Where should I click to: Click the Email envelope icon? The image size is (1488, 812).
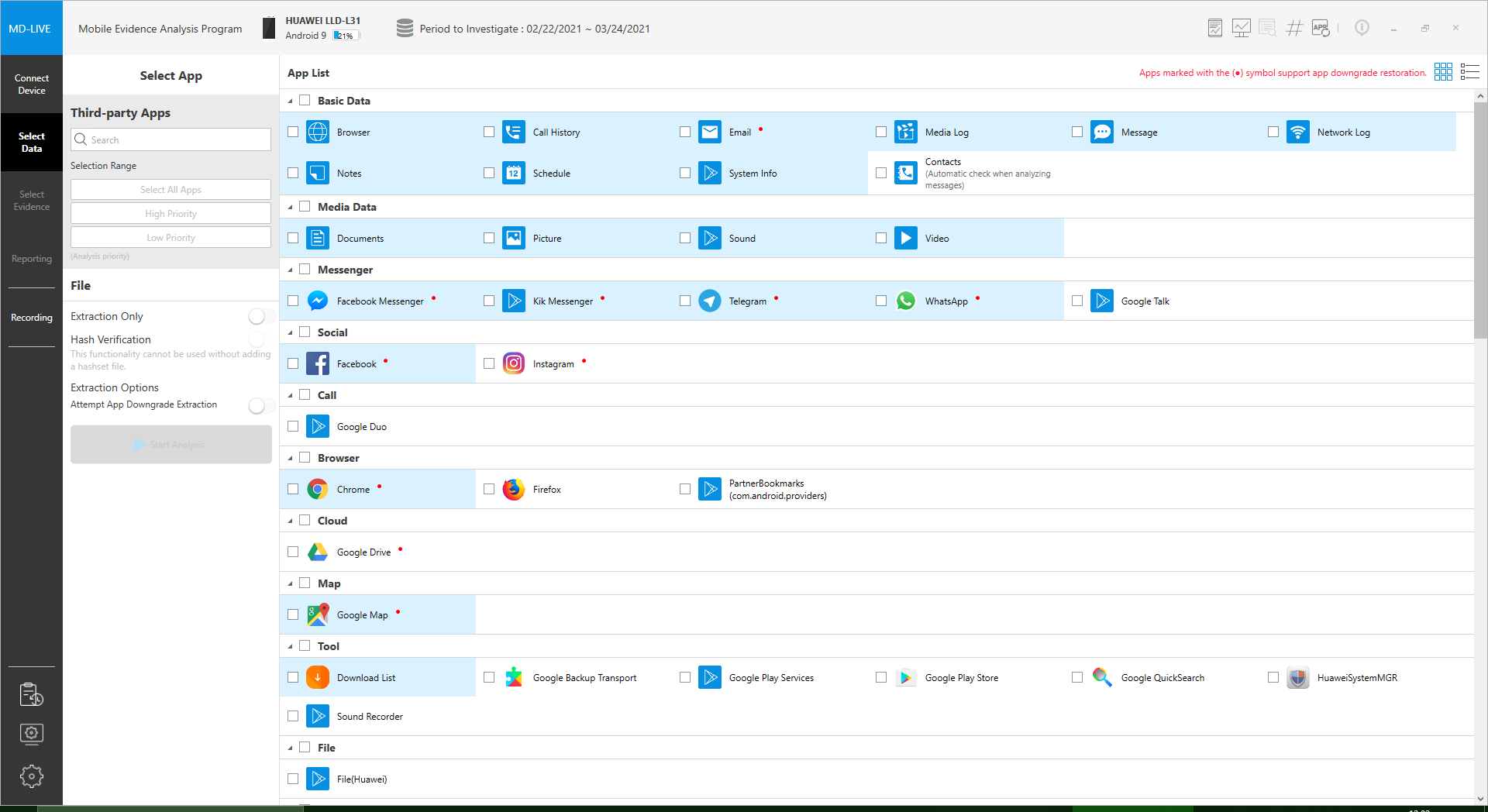pos(710,132)
